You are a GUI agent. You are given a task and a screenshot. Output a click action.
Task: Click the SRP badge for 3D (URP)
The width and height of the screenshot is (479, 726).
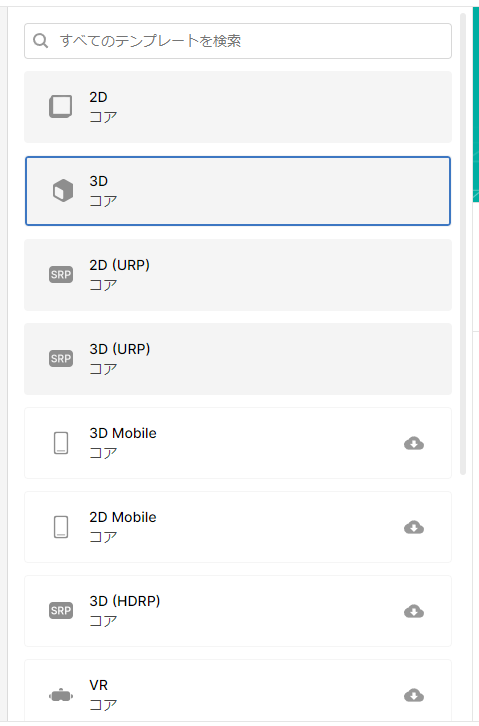pos(61,358)
